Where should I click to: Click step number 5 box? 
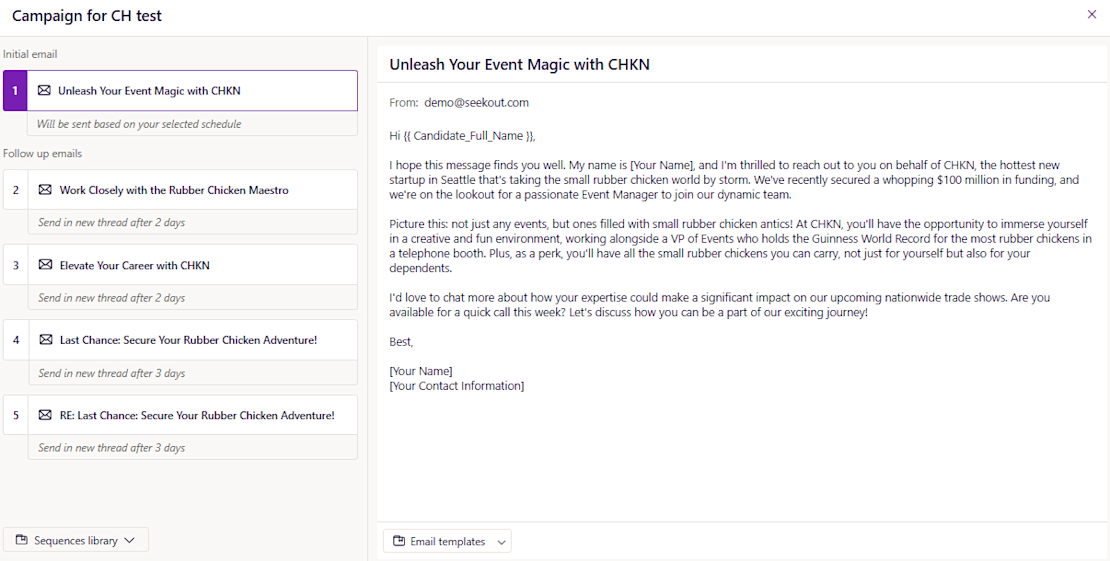[x=16, y=415]
